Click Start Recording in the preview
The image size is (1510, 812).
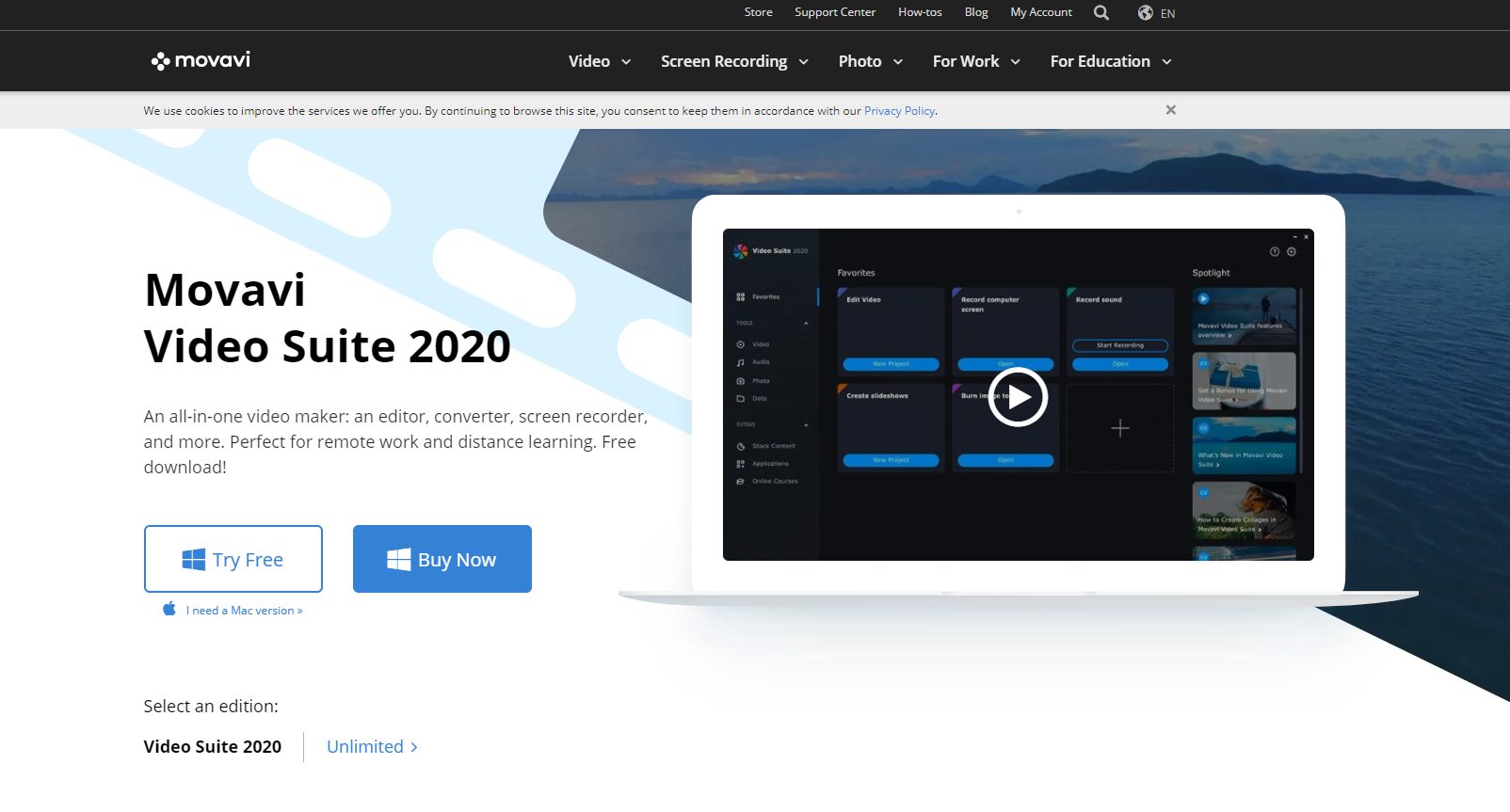click(1120, 345)
